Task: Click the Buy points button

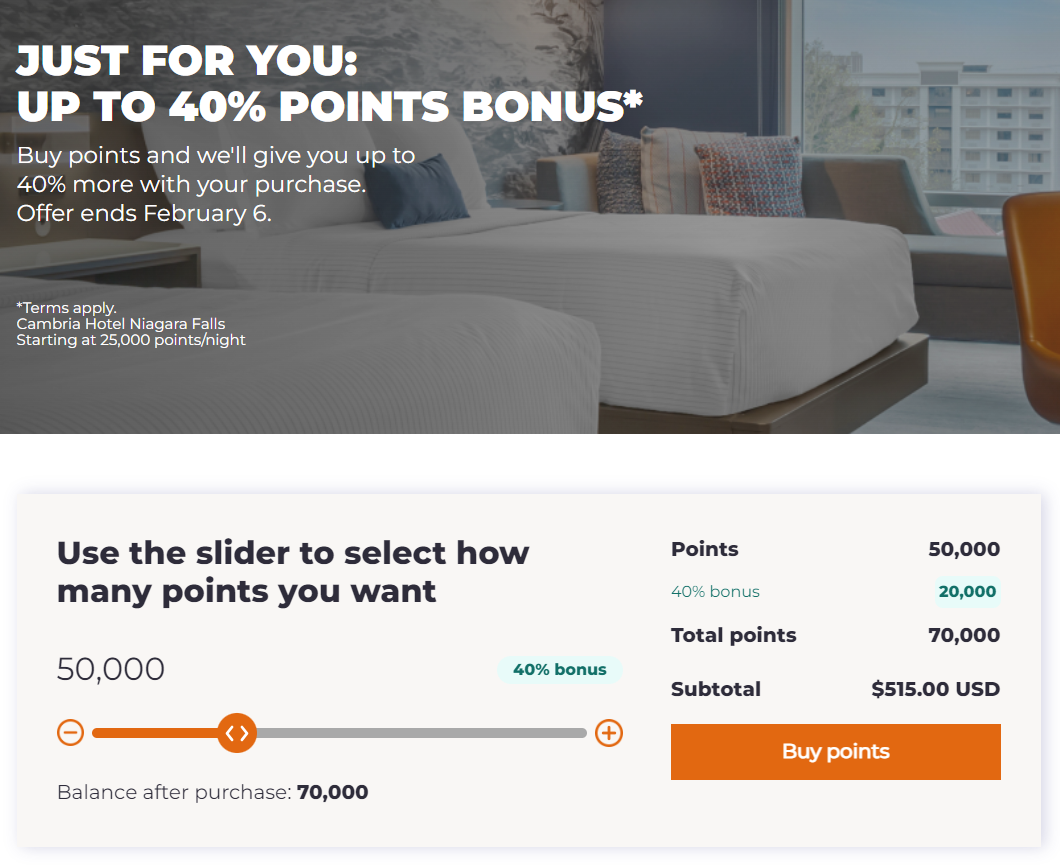Action: click(x=836, y=752)
